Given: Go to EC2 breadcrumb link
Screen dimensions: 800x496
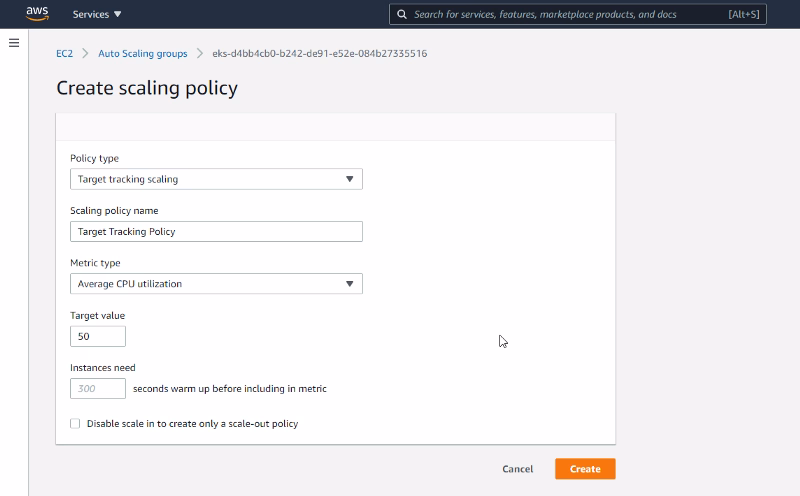Looking at the screenshot, I should pyautogui.click(x=64, y=54).
